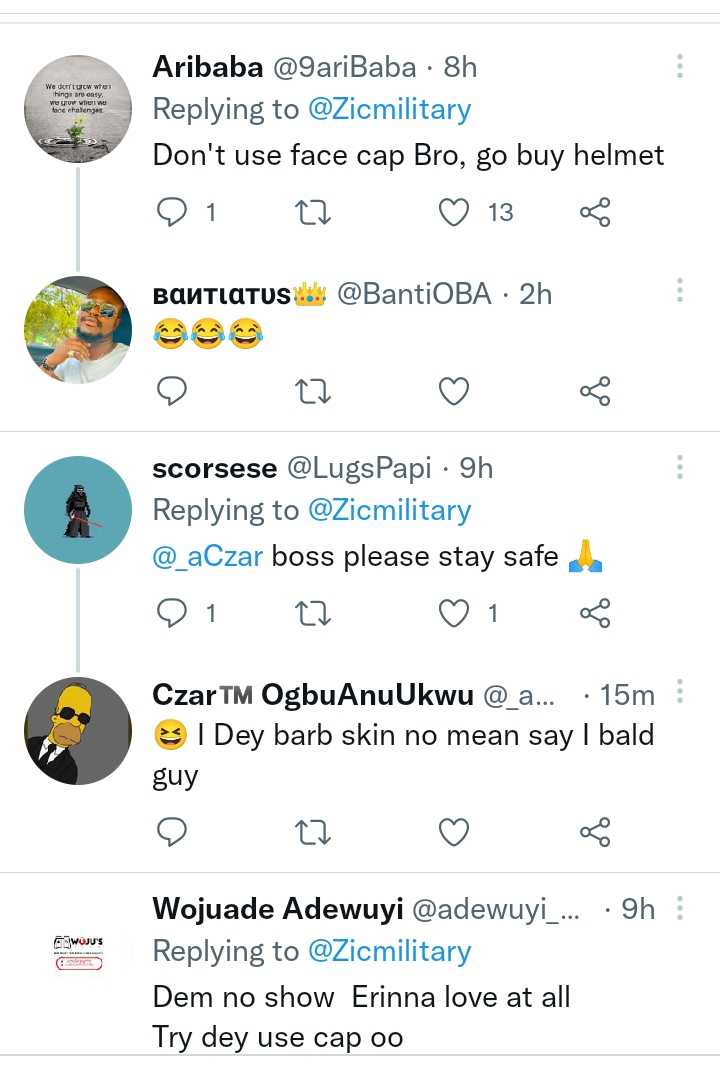The width and height of the screenshot is (720, 1081).
Task: Reply to Aribaba's helmet tweet
Action: tap(174, 212)
